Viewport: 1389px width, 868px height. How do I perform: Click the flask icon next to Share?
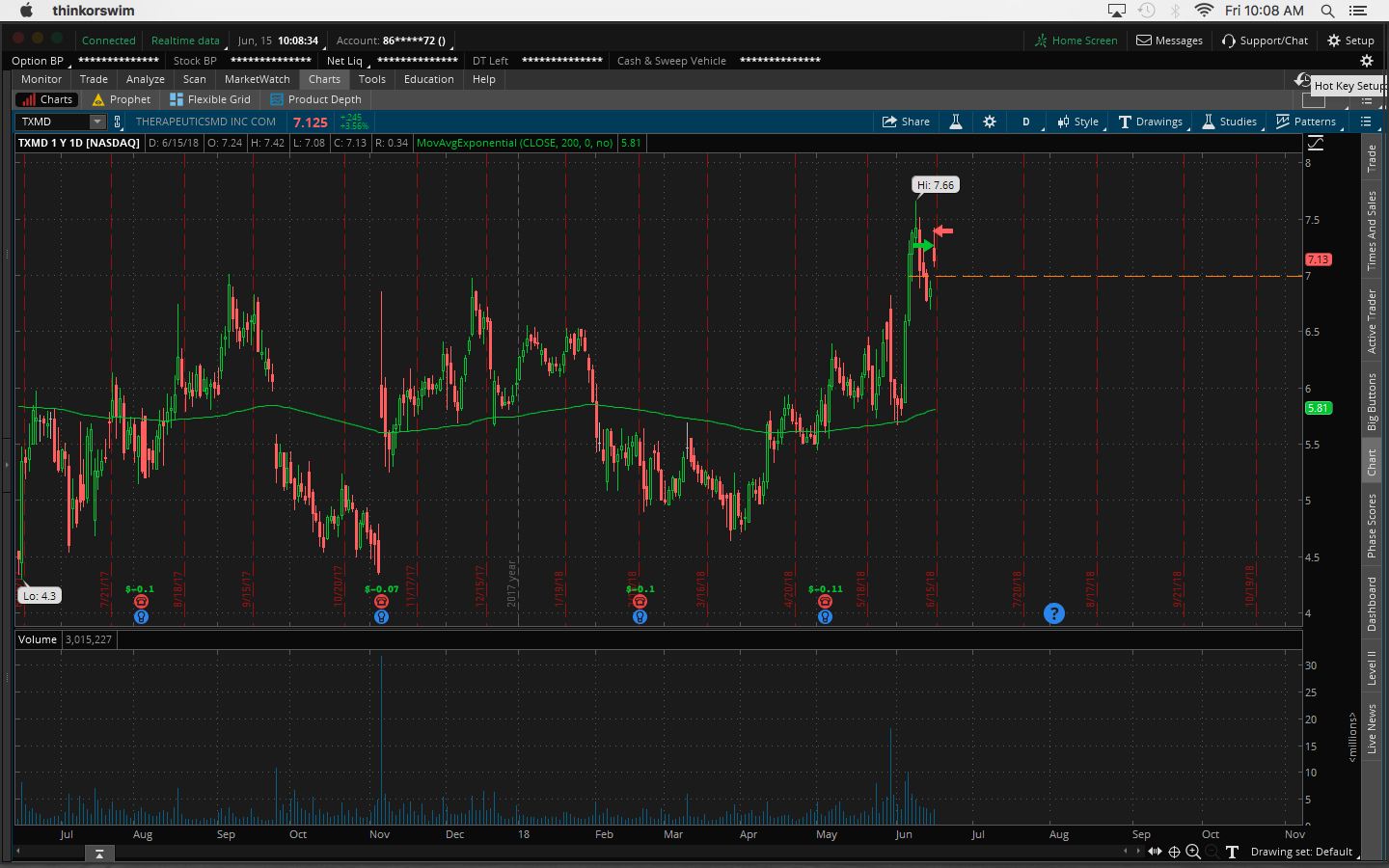coord(956,122)
